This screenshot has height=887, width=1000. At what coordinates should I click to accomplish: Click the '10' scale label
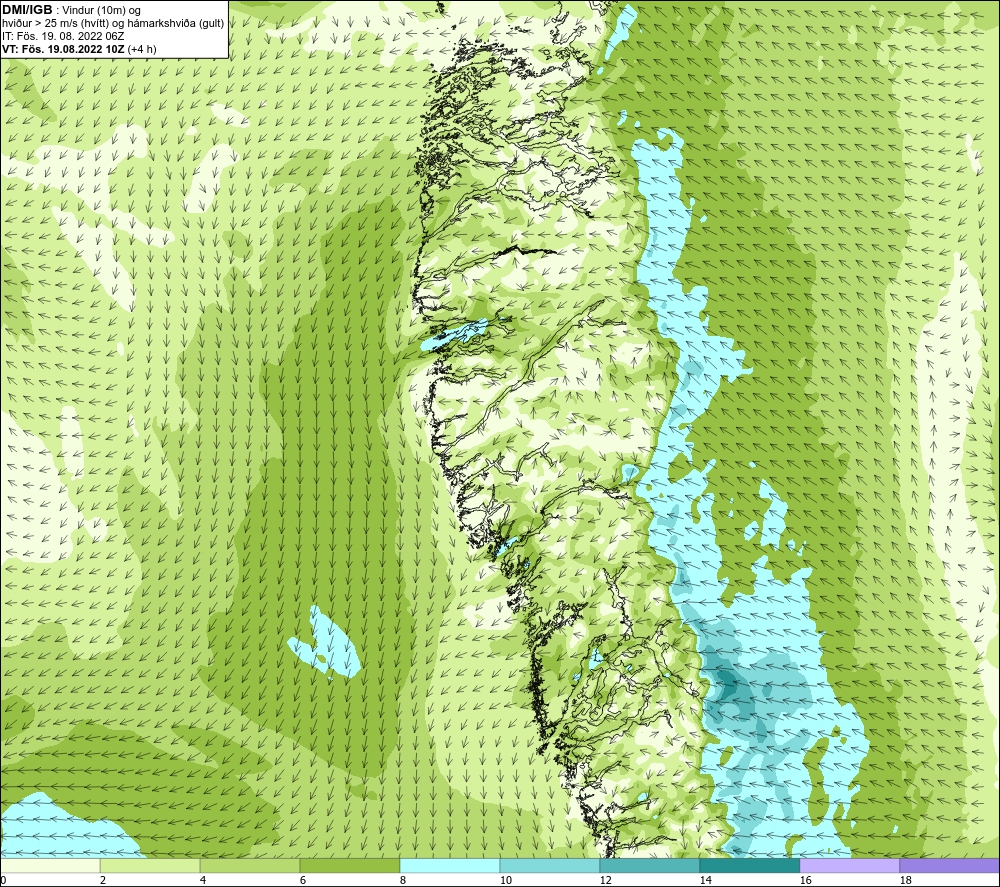pos(505,881)
